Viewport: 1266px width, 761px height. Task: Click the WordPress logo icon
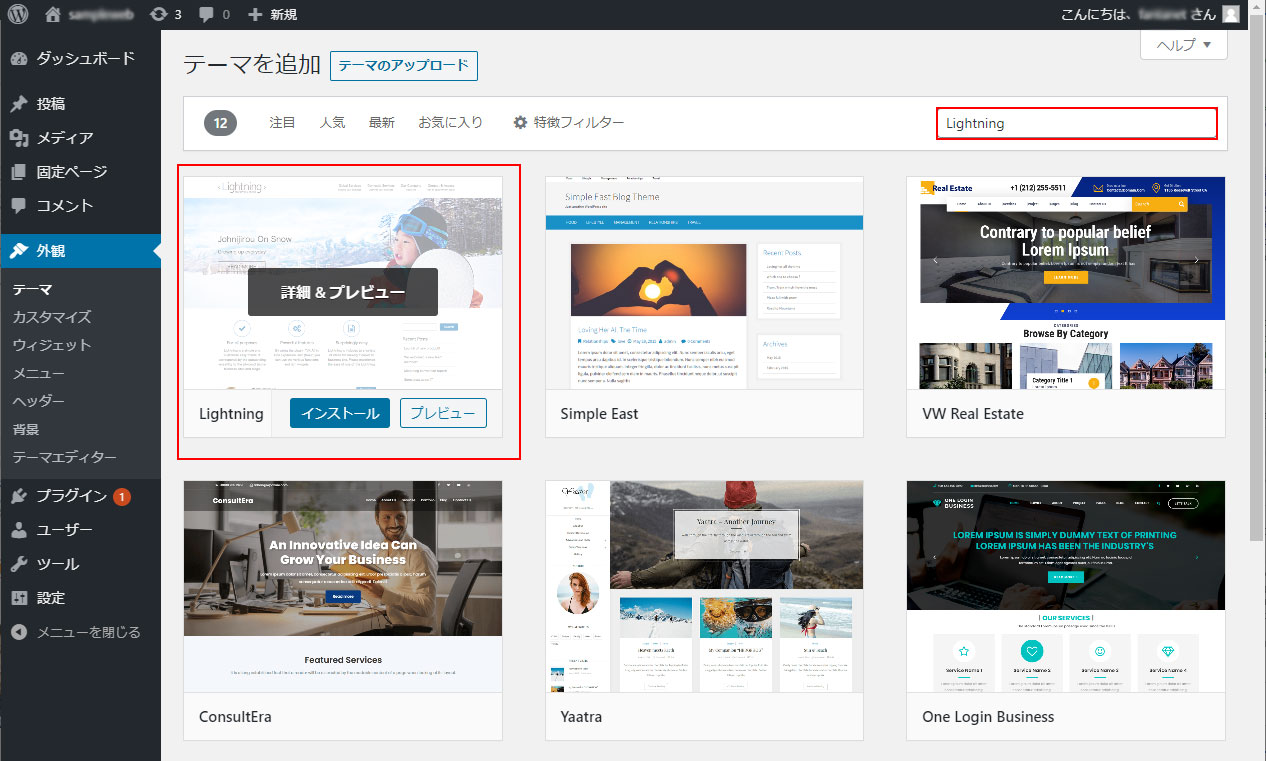coord(17,15)
